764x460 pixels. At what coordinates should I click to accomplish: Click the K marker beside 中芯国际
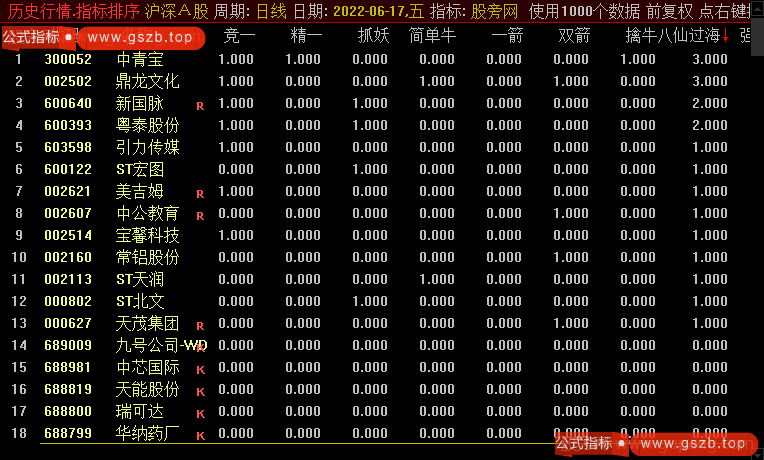pos(200,369)
